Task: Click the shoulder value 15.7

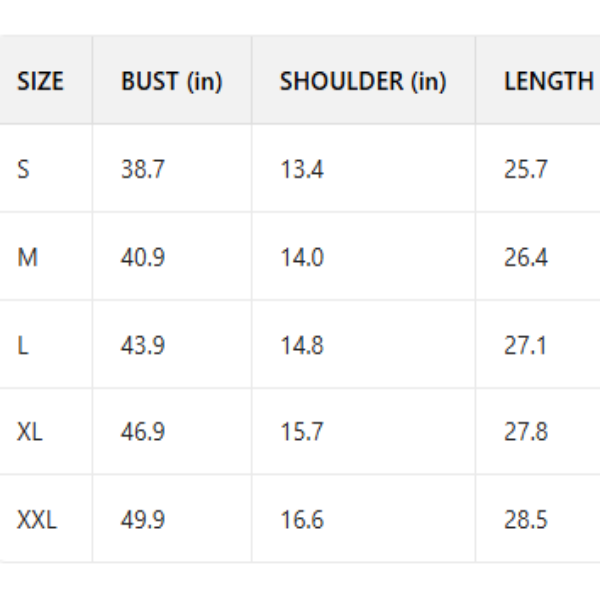Action: tap(302, 432)
